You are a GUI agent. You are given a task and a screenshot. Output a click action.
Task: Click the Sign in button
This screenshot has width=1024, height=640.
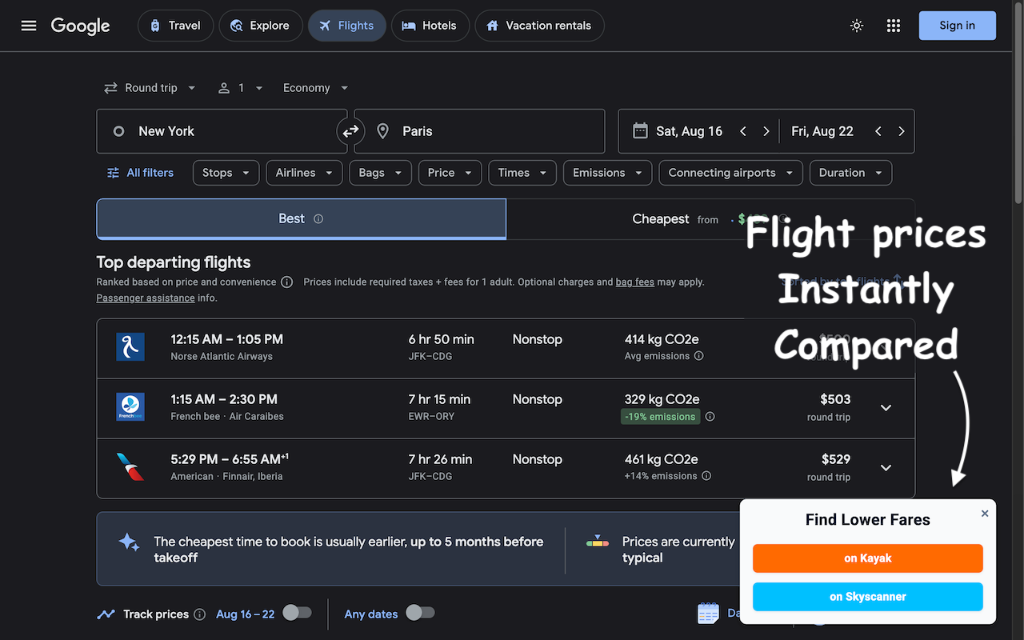coord(956,26)
